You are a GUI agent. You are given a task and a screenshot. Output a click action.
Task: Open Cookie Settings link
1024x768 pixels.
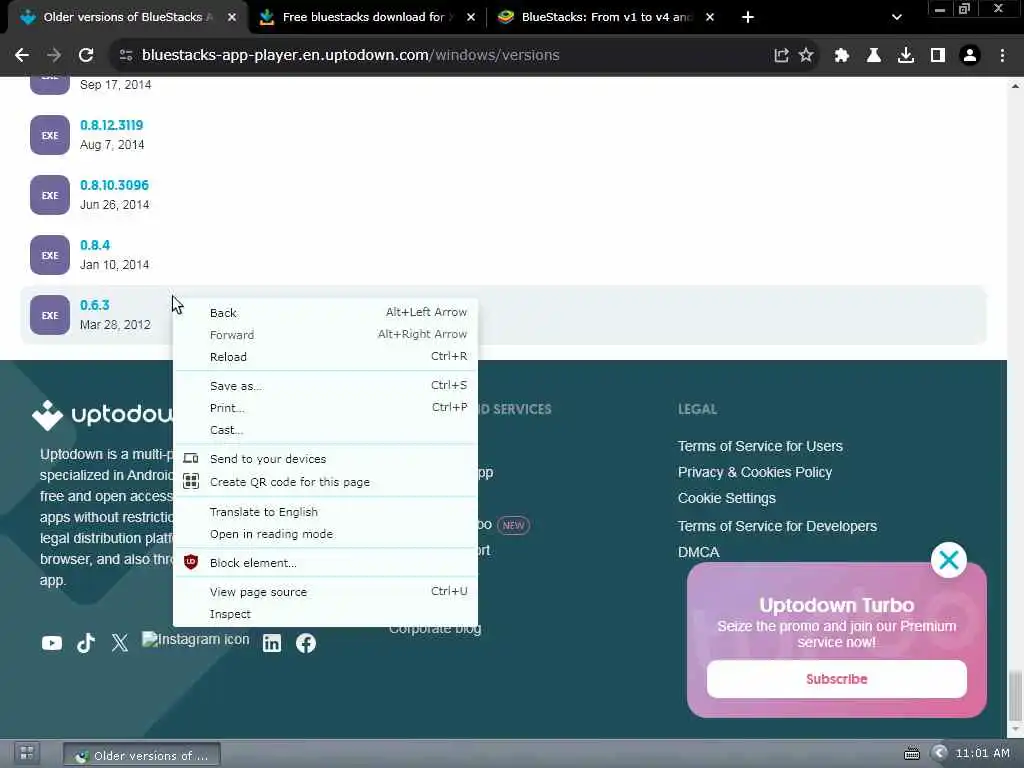(x=727, y=498)
